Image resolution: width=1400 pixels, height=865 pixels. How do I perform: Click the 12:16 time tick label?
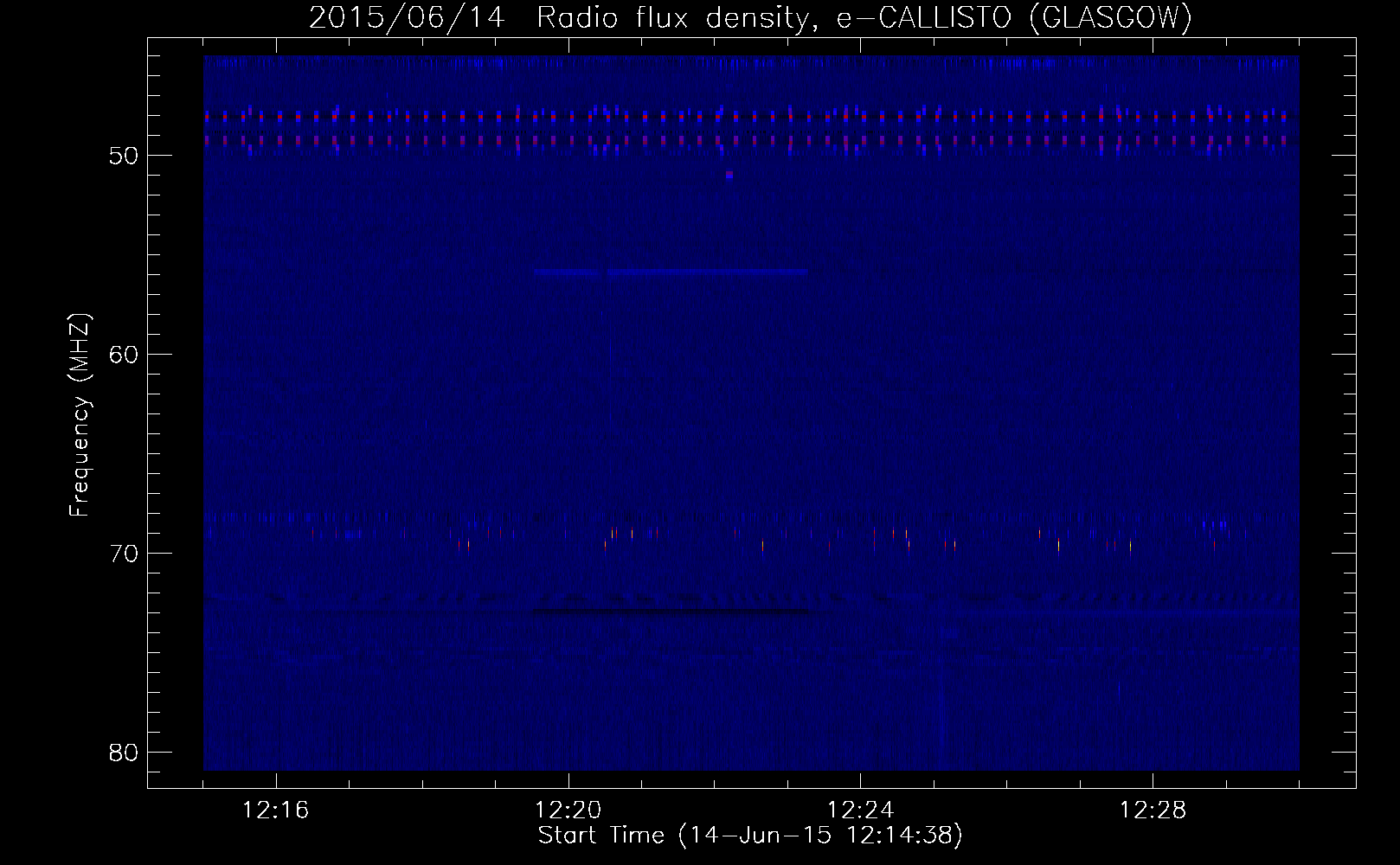(x=277, y=811)
